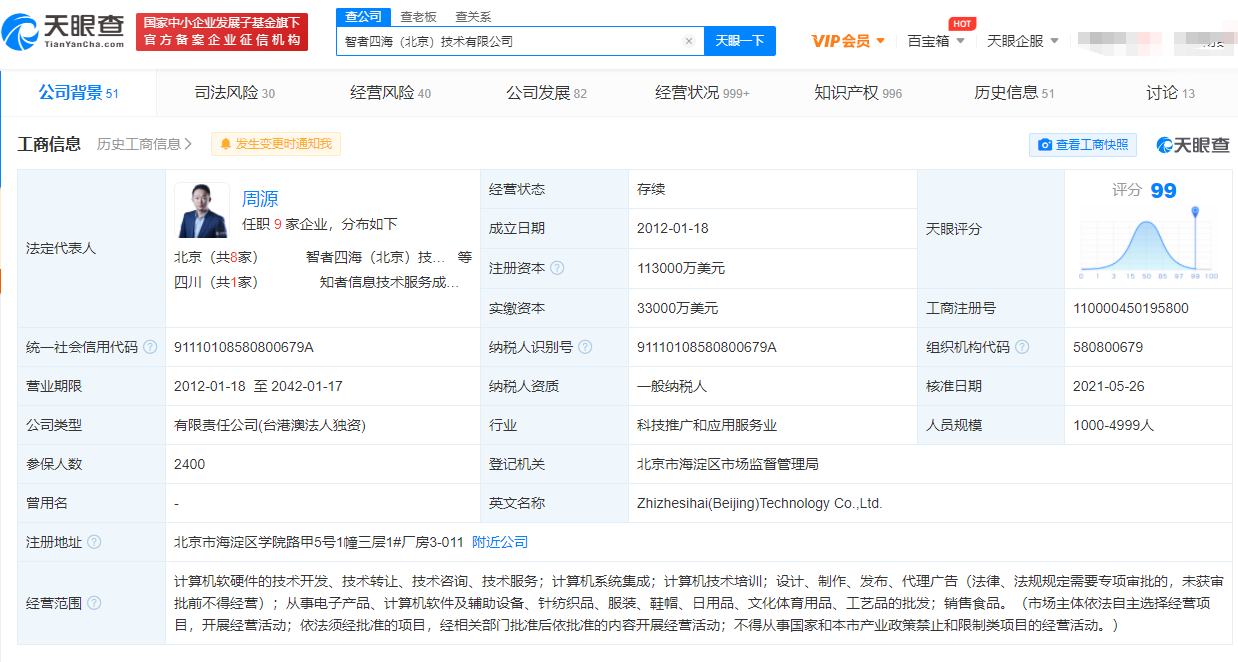Open the 知识产权 tab
The image size is (1238, 662).
[x=858, y=93]
